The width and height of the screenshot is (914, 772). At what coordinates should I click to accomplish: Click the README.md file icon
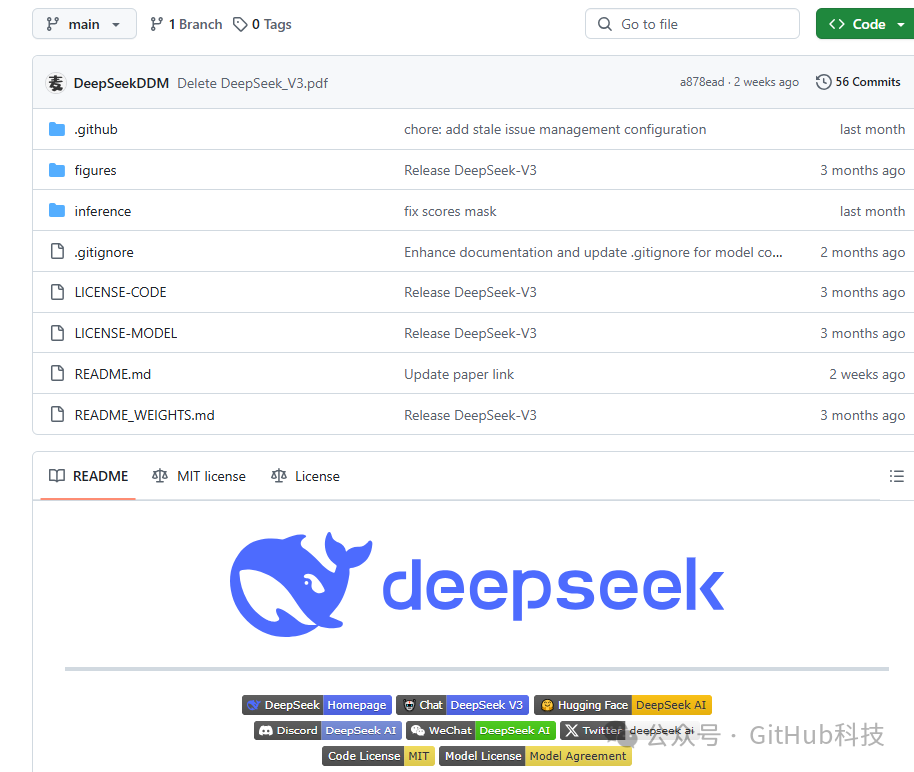pos(57,373)
